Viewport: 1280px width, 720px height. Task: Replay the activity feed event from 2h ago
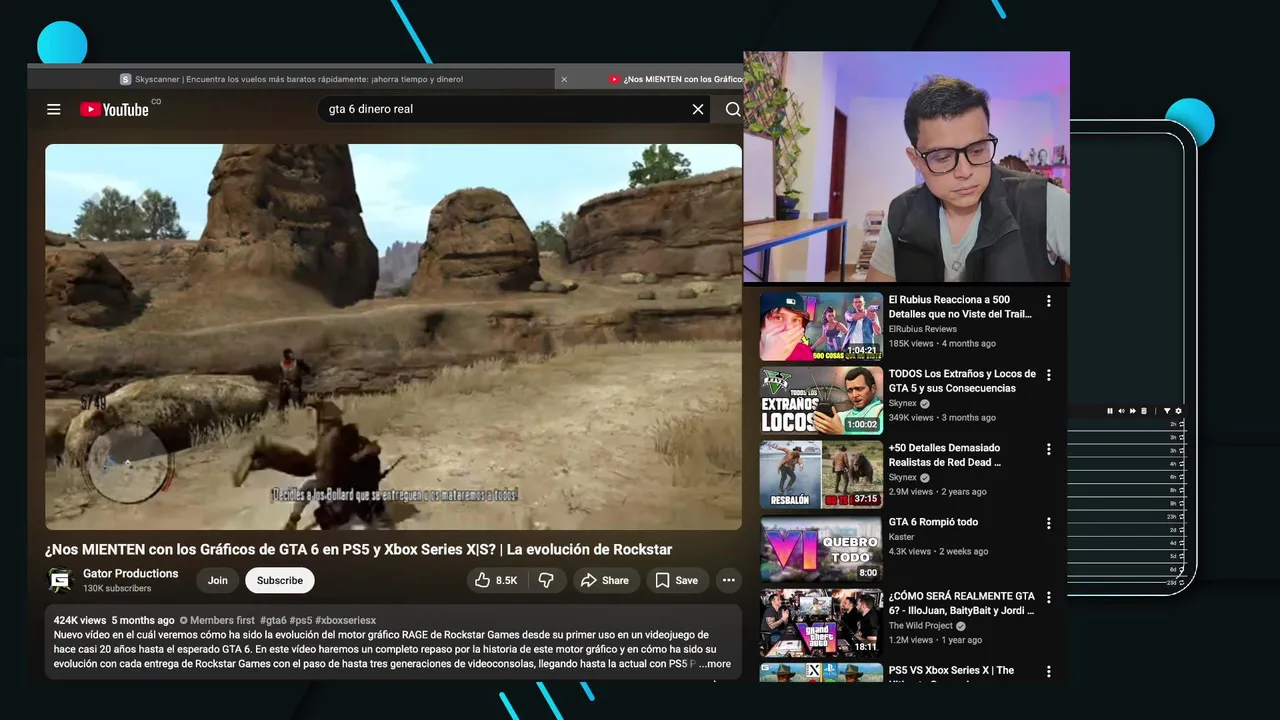pyautogui.click(x=1182, y=424)
